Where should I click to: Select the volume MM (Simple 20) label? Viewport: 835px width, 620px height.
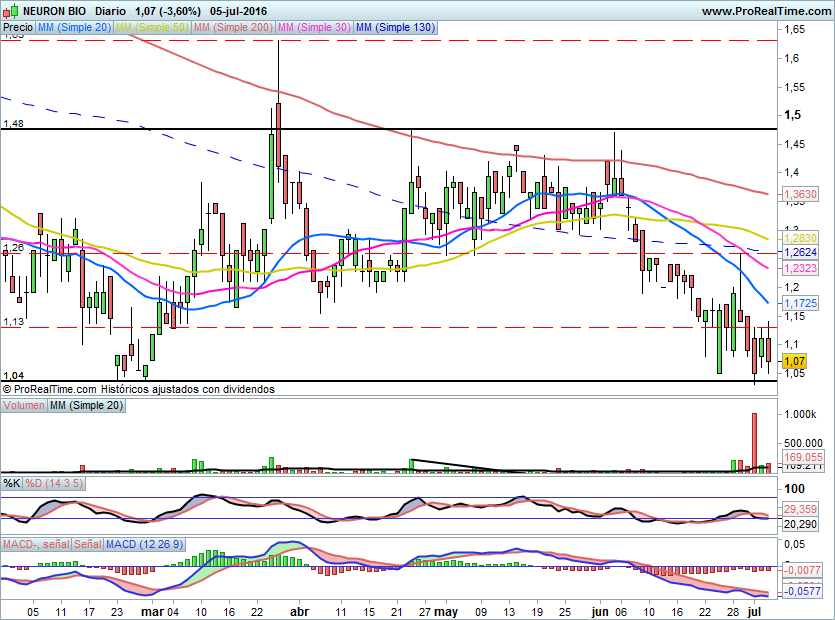pos(86,405)
